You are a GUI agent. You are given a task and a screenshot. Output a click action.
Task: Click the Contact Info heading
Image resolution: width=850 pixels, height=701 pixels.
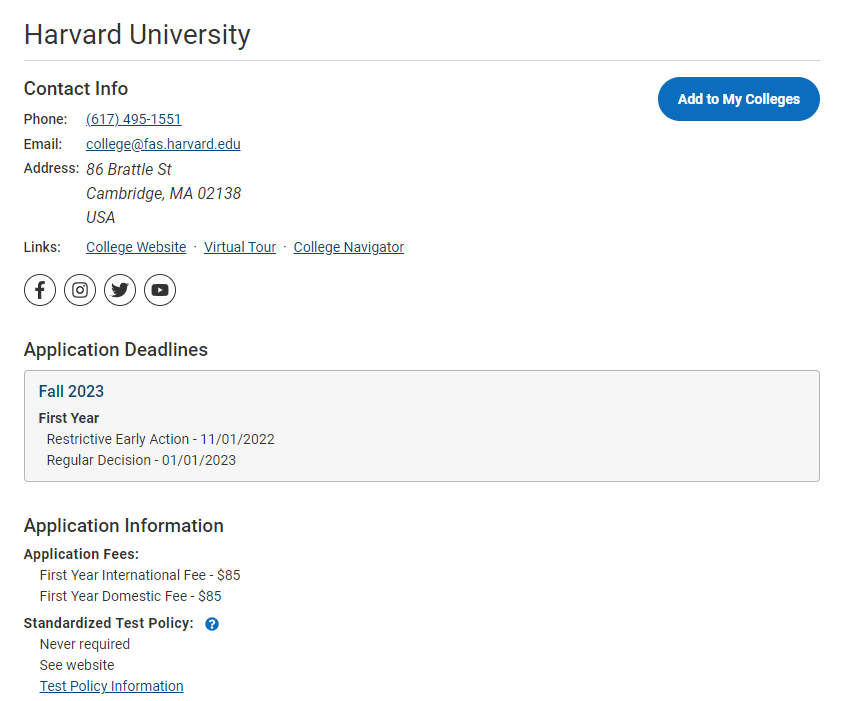coord(76,88)
